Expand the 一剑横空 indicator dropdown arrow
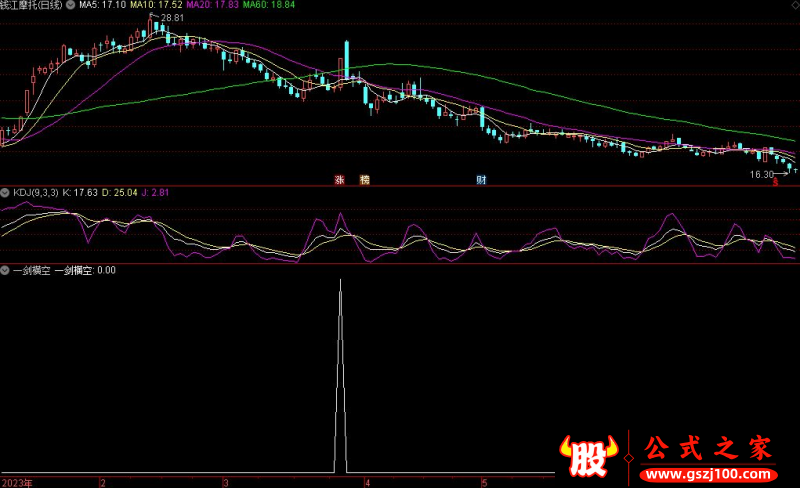 tap(5, 270)
